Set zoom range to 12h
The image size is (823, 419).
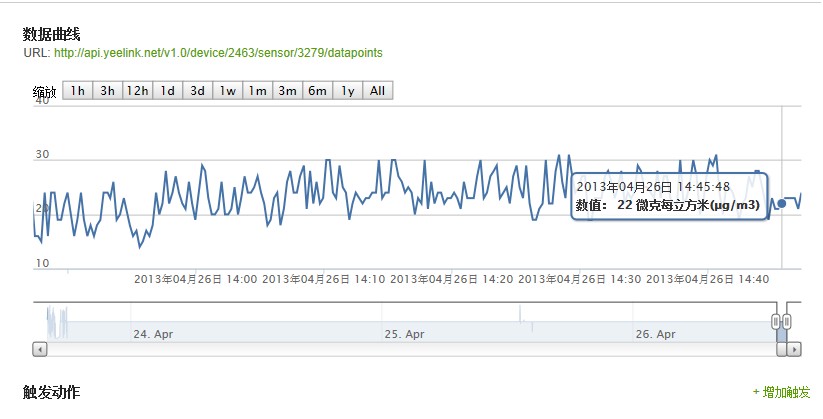tap(138, 91)
